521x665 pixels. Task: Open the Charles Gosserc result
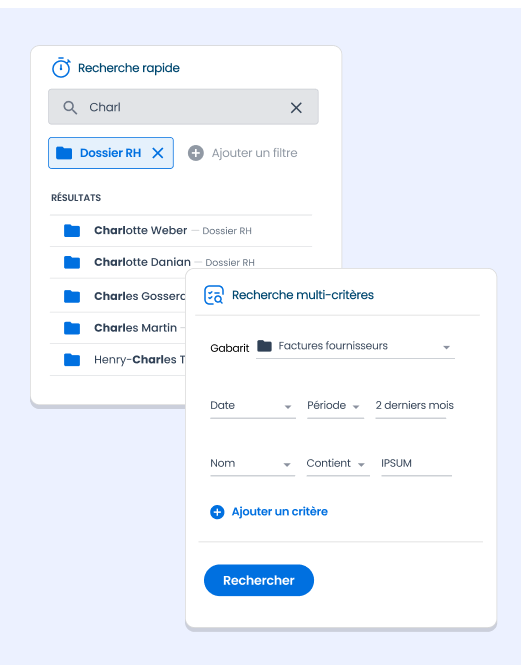point(118,296)
